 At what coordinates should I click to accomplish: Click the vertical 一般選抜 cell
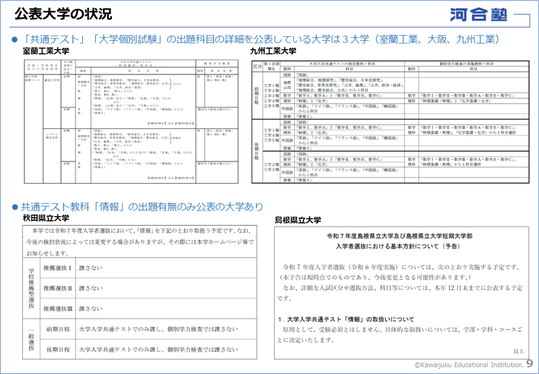(31, 339)
